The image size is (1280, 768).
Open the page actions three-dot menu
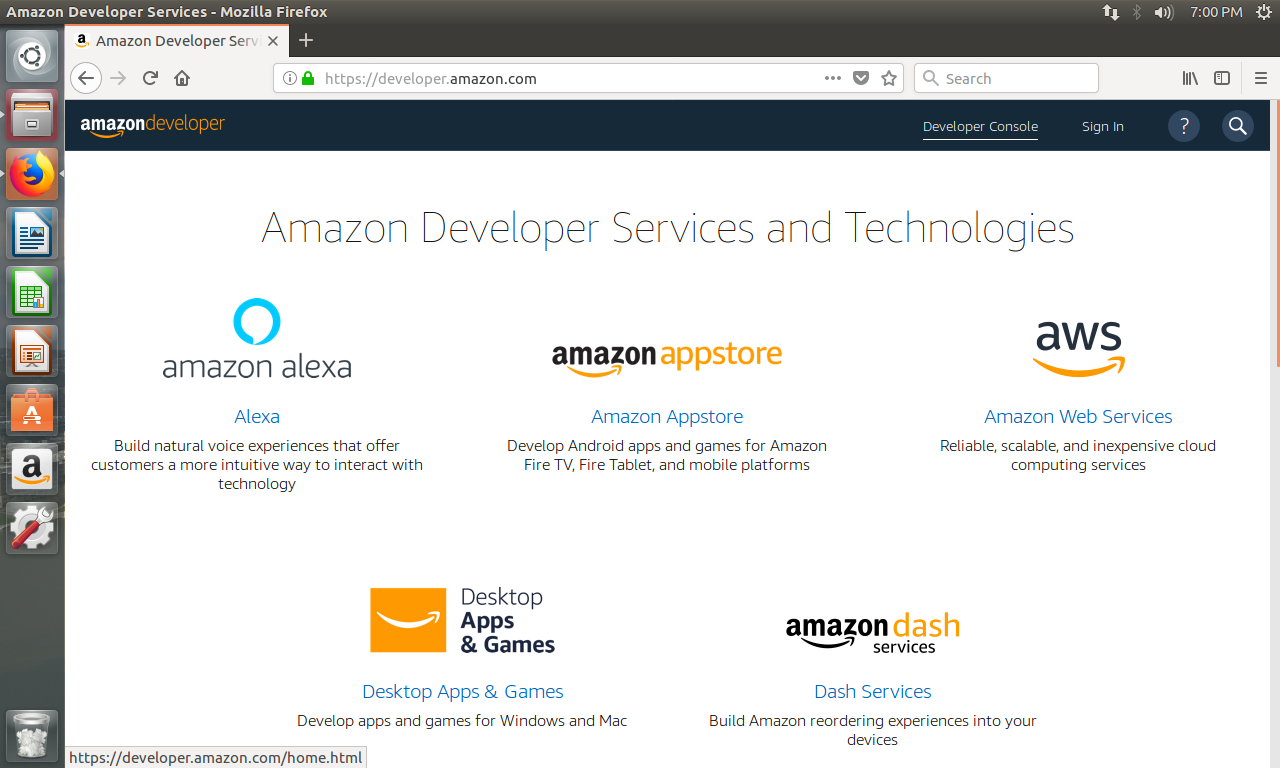pos(833,78)
